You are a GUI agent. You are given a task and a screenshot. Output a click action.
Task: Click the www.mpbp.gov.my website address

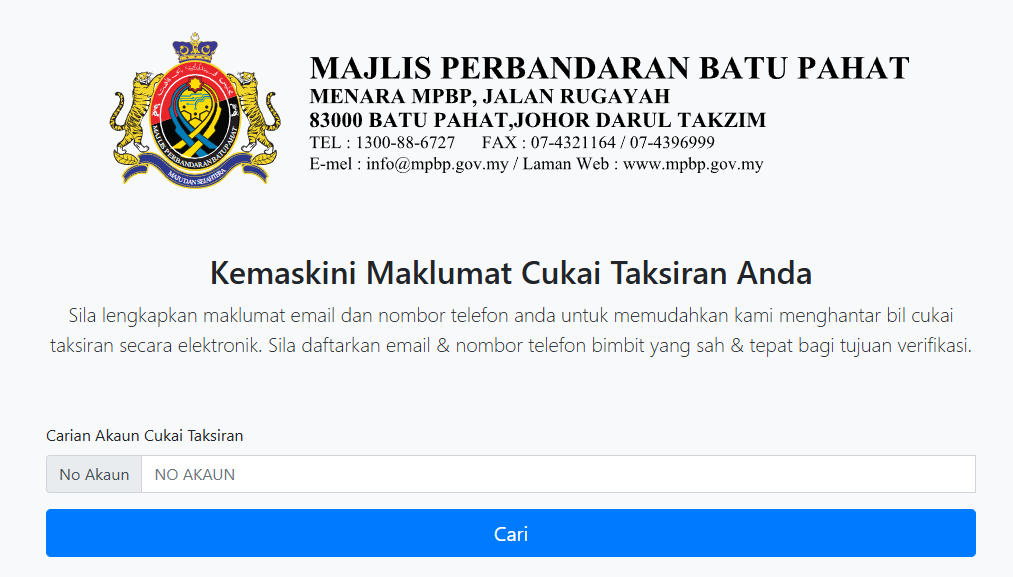coord(693,164)
